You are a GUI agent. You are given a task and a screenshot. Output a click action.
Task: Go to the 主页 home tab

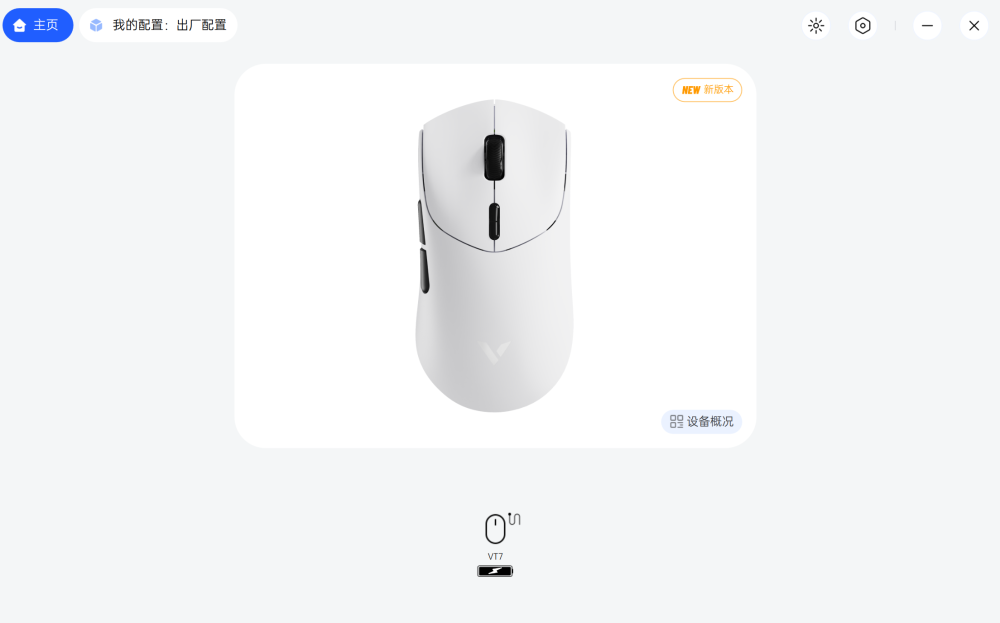click(38, 25)
